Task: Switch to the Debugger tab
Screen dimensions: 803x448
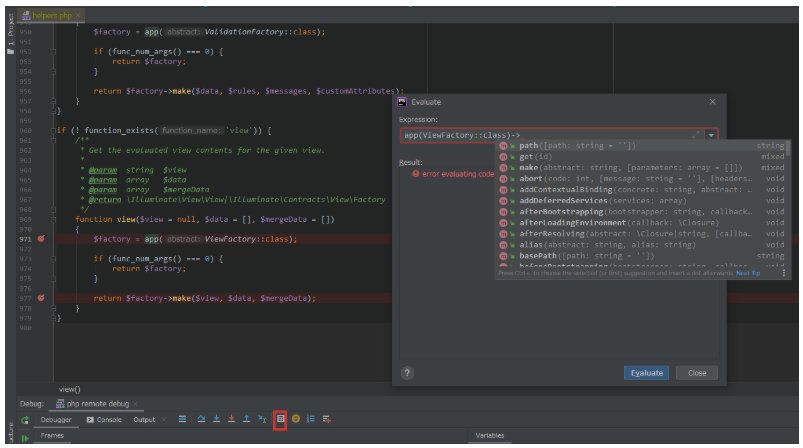Action: [56, 420]
